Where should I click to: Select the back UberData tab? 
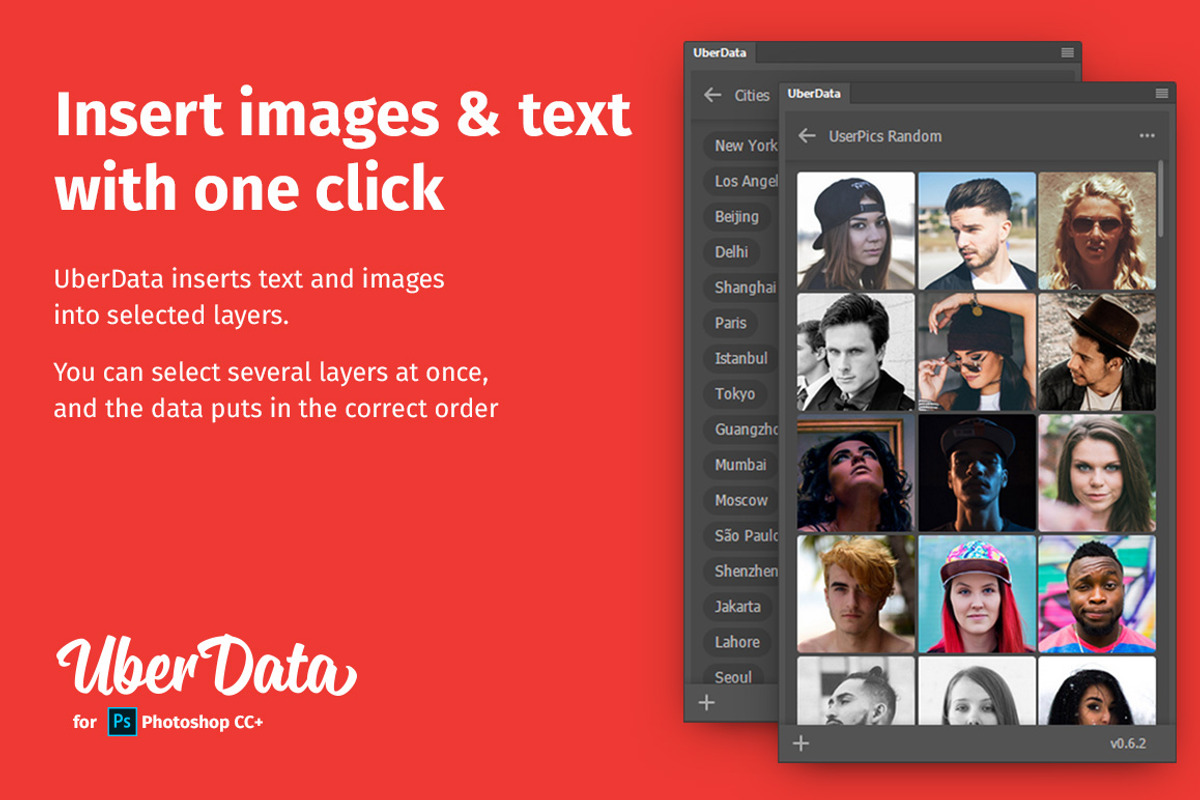720,52
